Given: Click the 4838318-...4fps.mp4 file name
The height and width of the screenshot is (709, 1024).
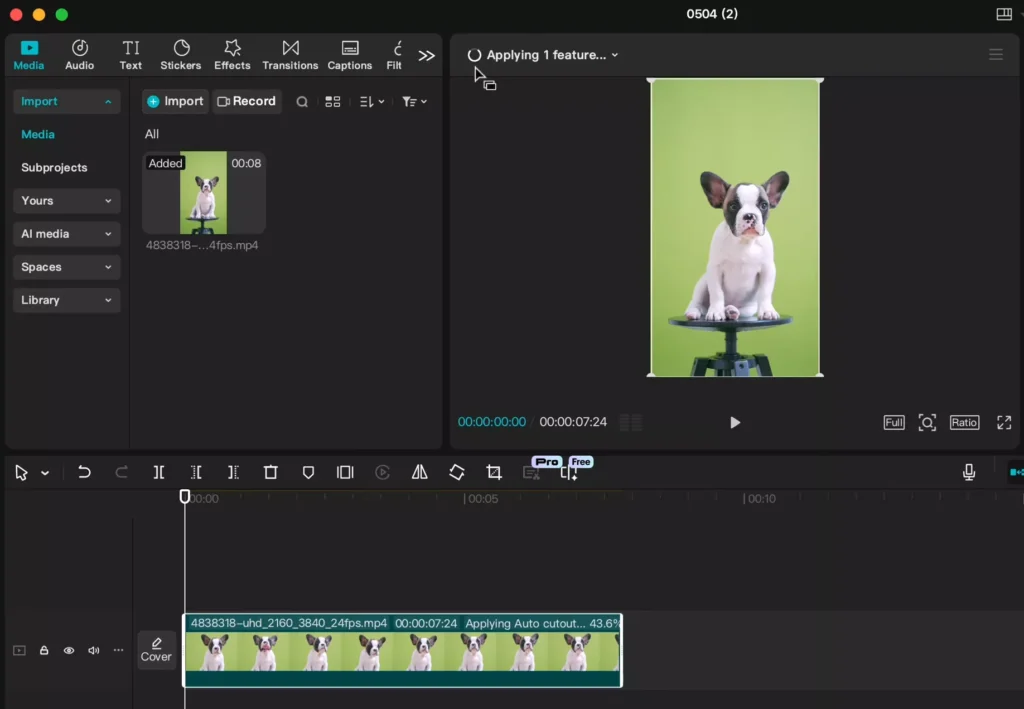Looking at the screenshot, I should [202, 245].
